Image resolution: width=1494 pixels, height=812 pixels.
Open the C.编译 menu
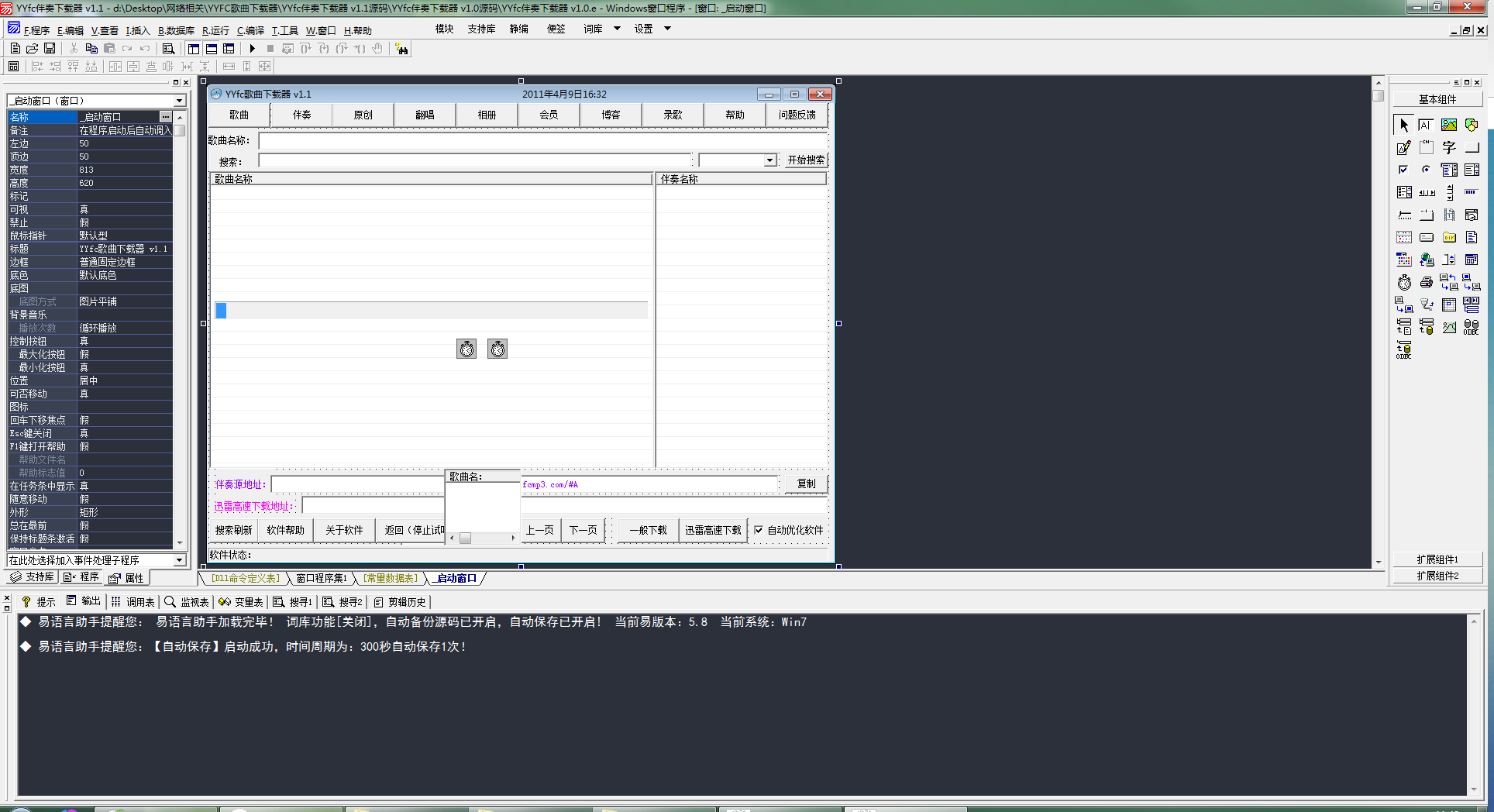(250, 30)
